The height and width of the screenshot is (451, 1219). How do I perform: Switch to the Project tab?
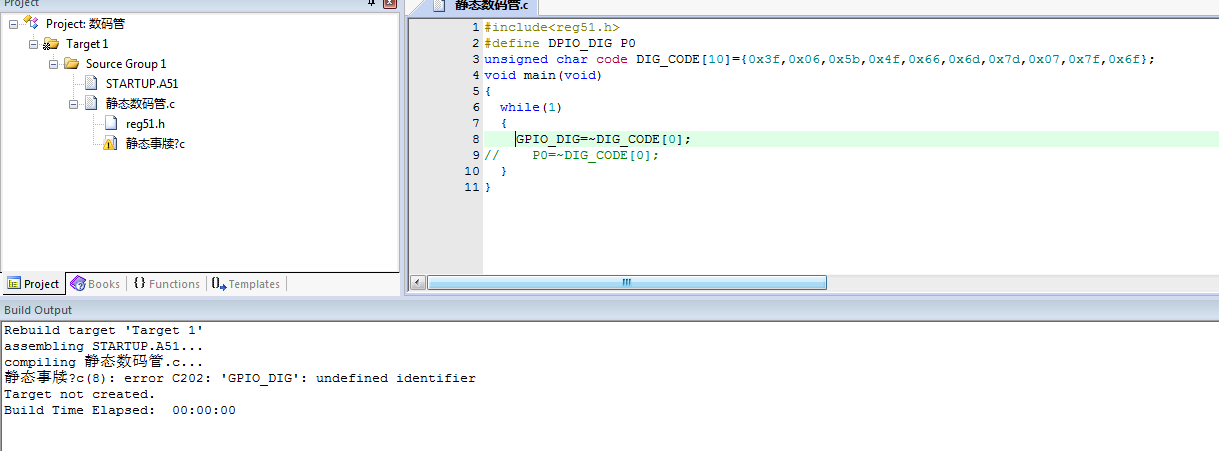pos(33,284)
